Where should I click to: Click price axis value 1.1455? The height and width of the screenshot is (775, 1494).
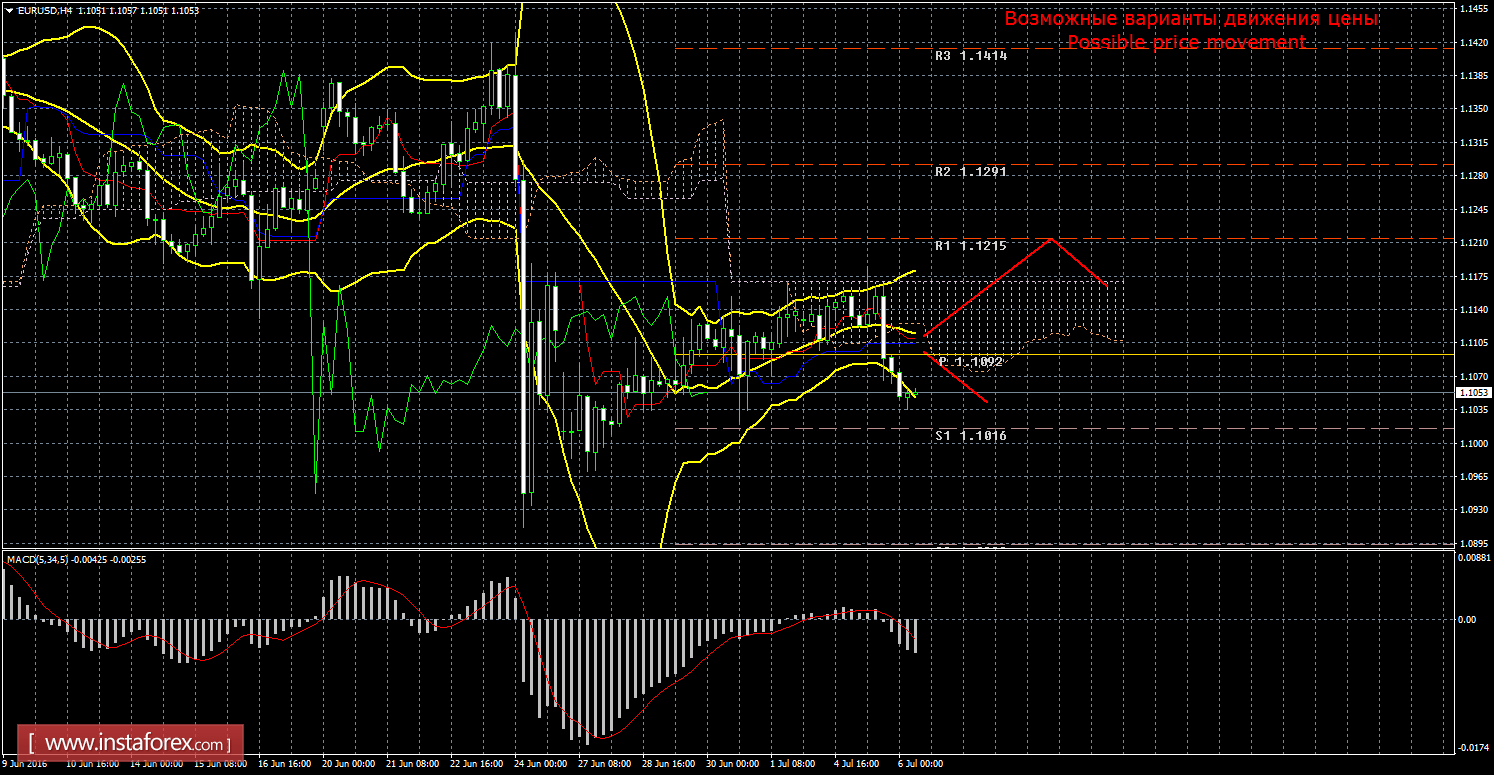tap(1474, 8)
